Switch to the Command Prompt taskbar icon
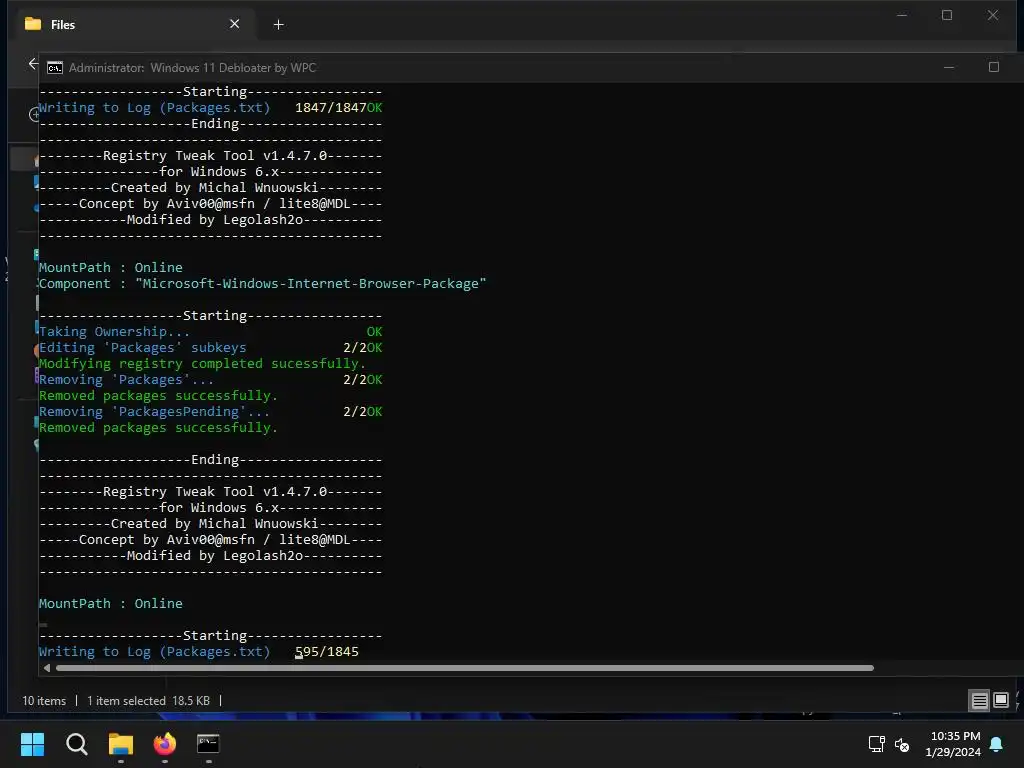This screenshot has height=768, width=1024. click(x=208, y=744)
